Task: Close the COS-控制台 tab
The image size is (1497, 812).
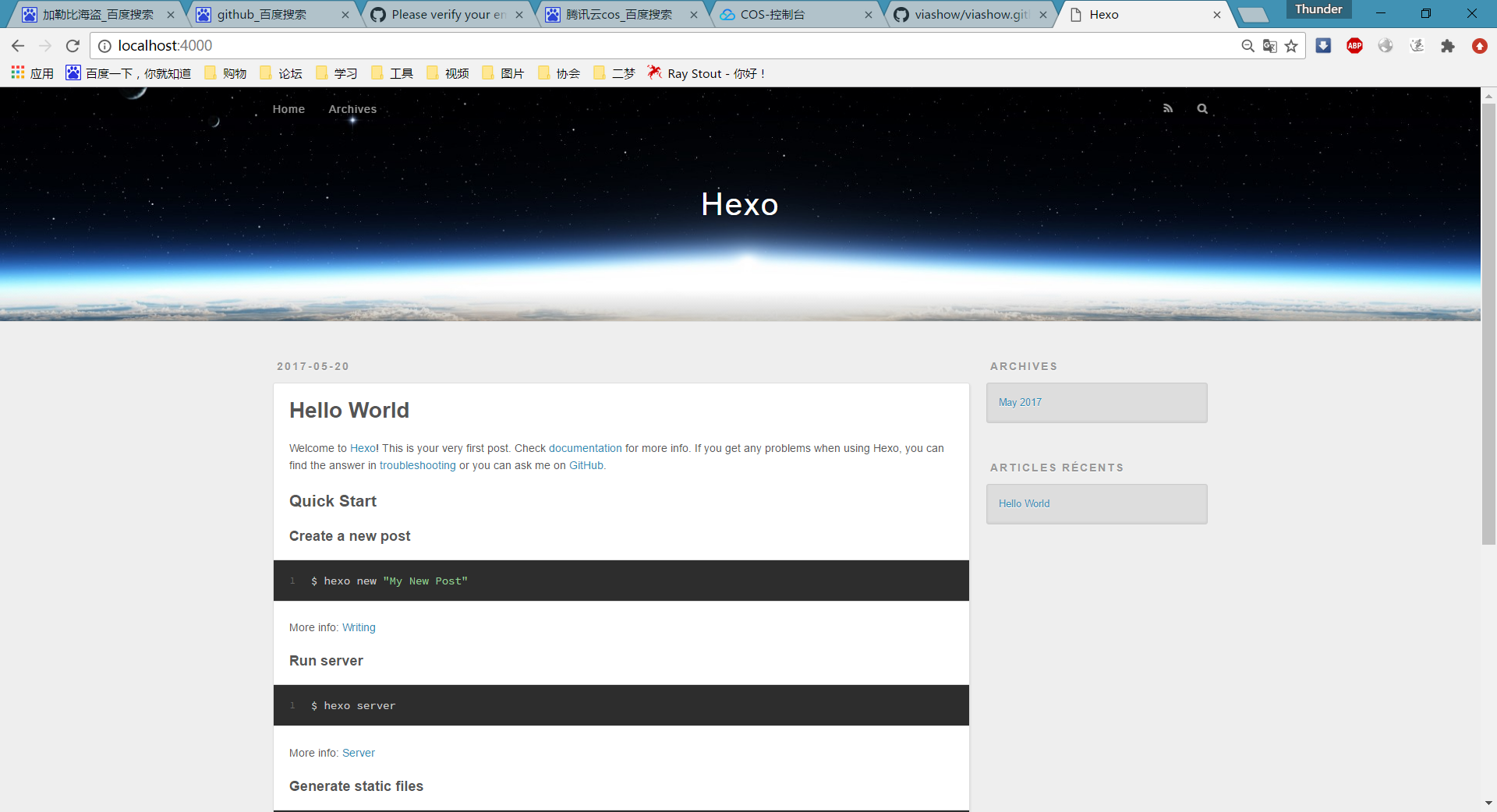Action: (x=868, y=15)
